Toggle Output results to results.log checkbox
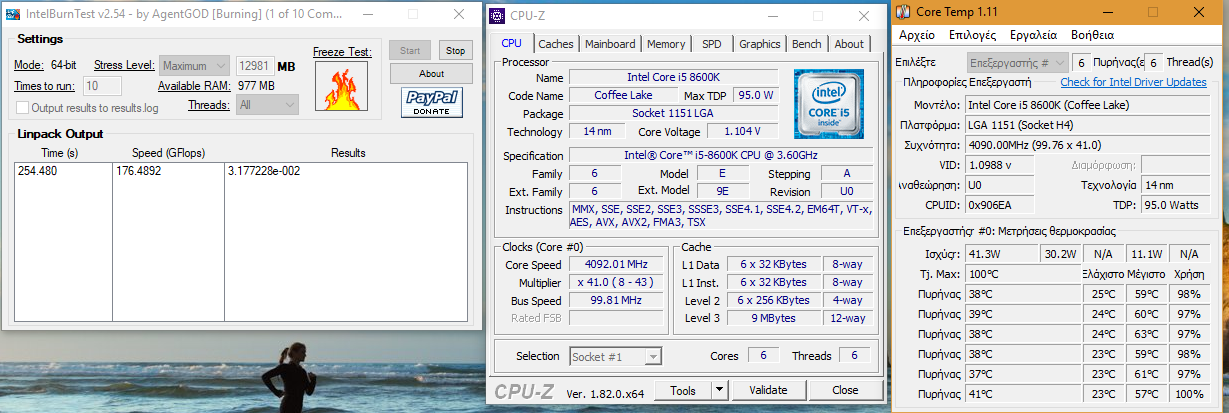This screenshot has width=1229, height=413. pos(23,107)
